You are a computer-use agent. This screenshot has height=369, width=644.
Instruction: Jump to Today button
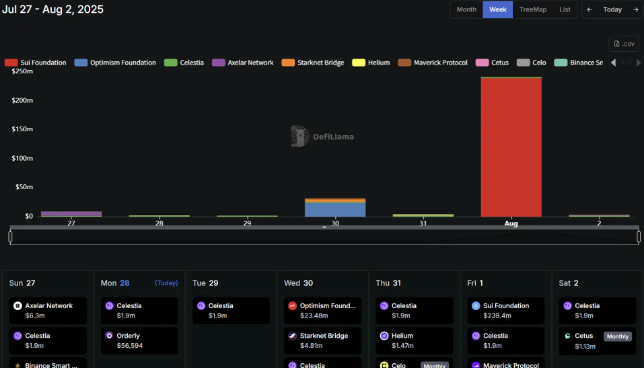(x=612, y=9)
